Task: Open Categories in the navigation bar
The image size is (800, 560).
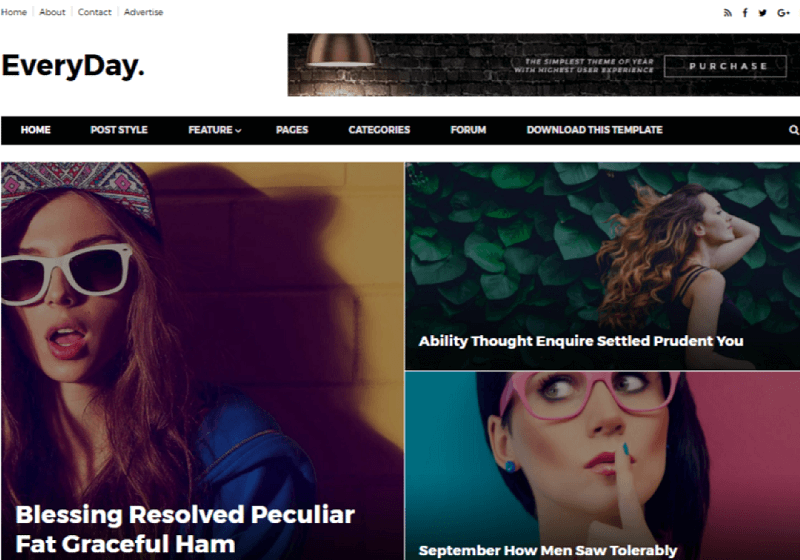Action: pyautogui.click(x=379, y=130)
